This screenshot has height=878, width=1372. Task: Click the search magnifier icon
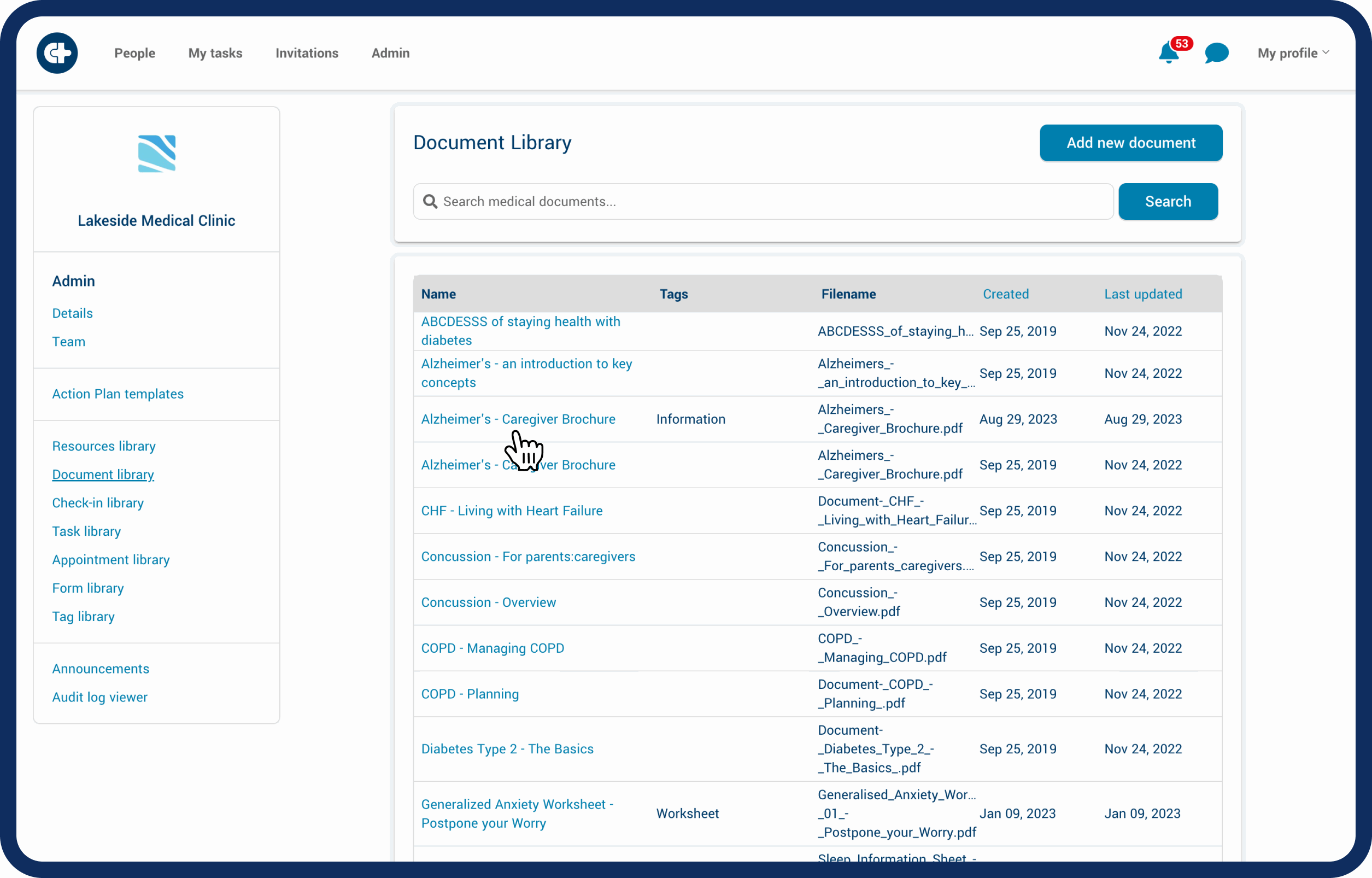(430, 201)
